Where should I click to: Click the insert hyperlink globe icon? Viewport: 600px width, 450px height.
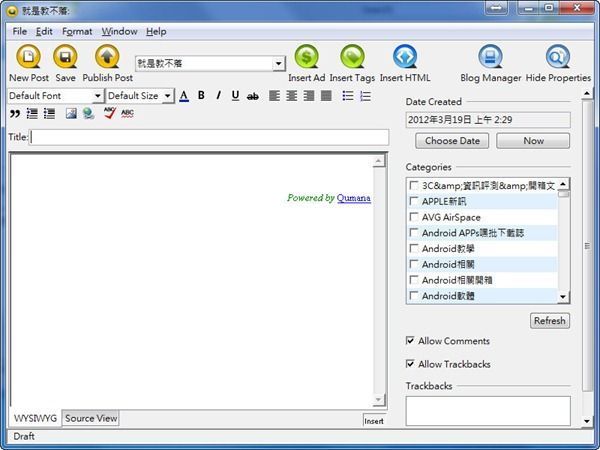coord(89,113)
